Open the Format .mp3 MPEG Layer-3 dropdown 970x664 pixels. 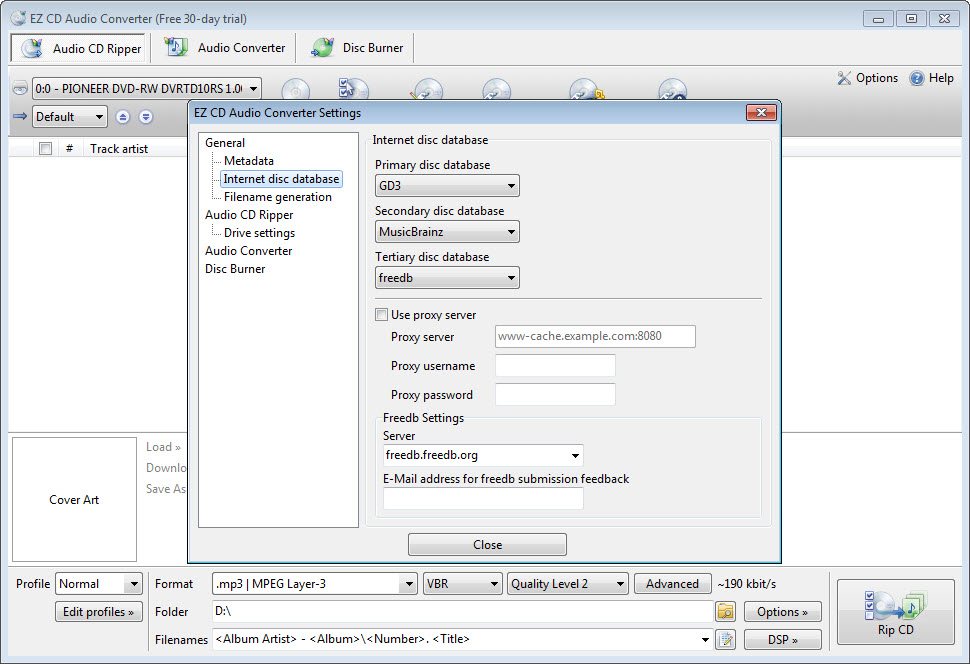pos(315,584)
